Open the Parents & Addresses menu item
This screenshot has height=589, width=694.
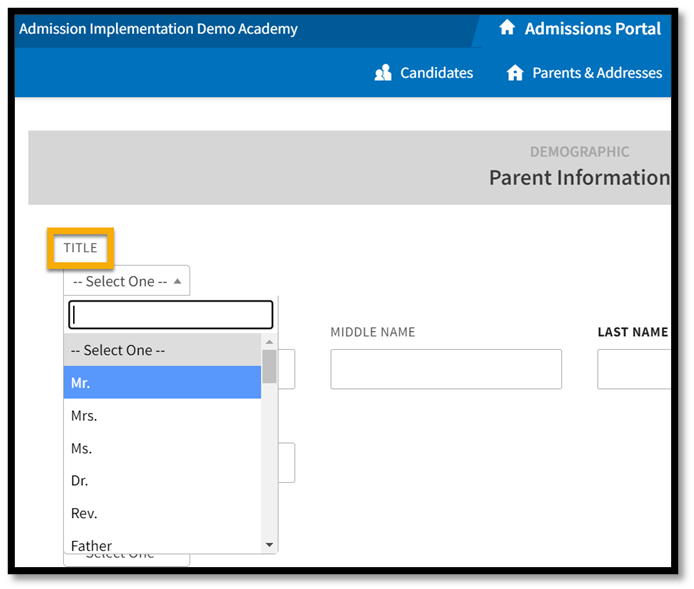(584, 73)
